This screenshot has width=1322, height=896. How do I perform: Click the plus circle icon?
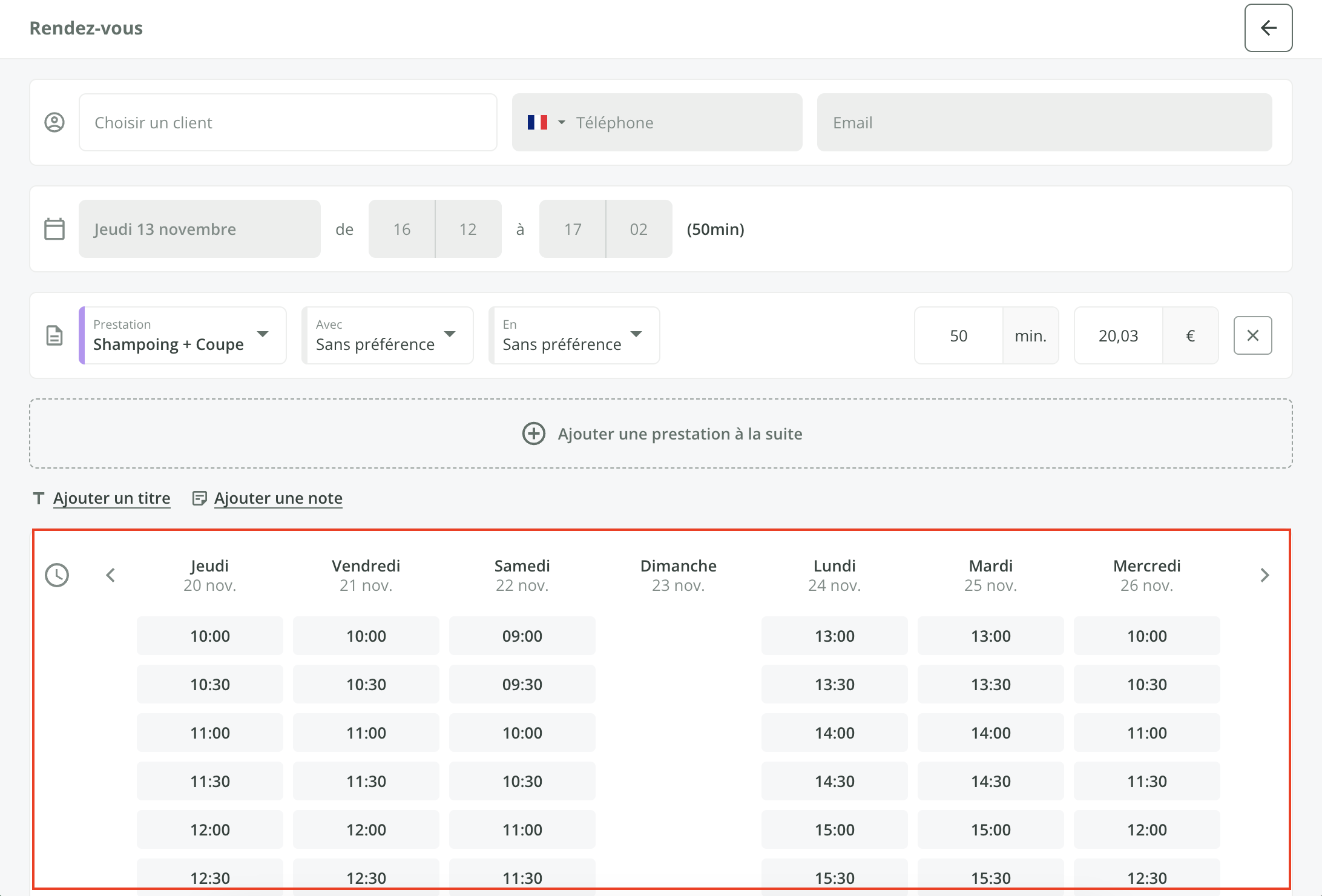click(x=533, y=433)
